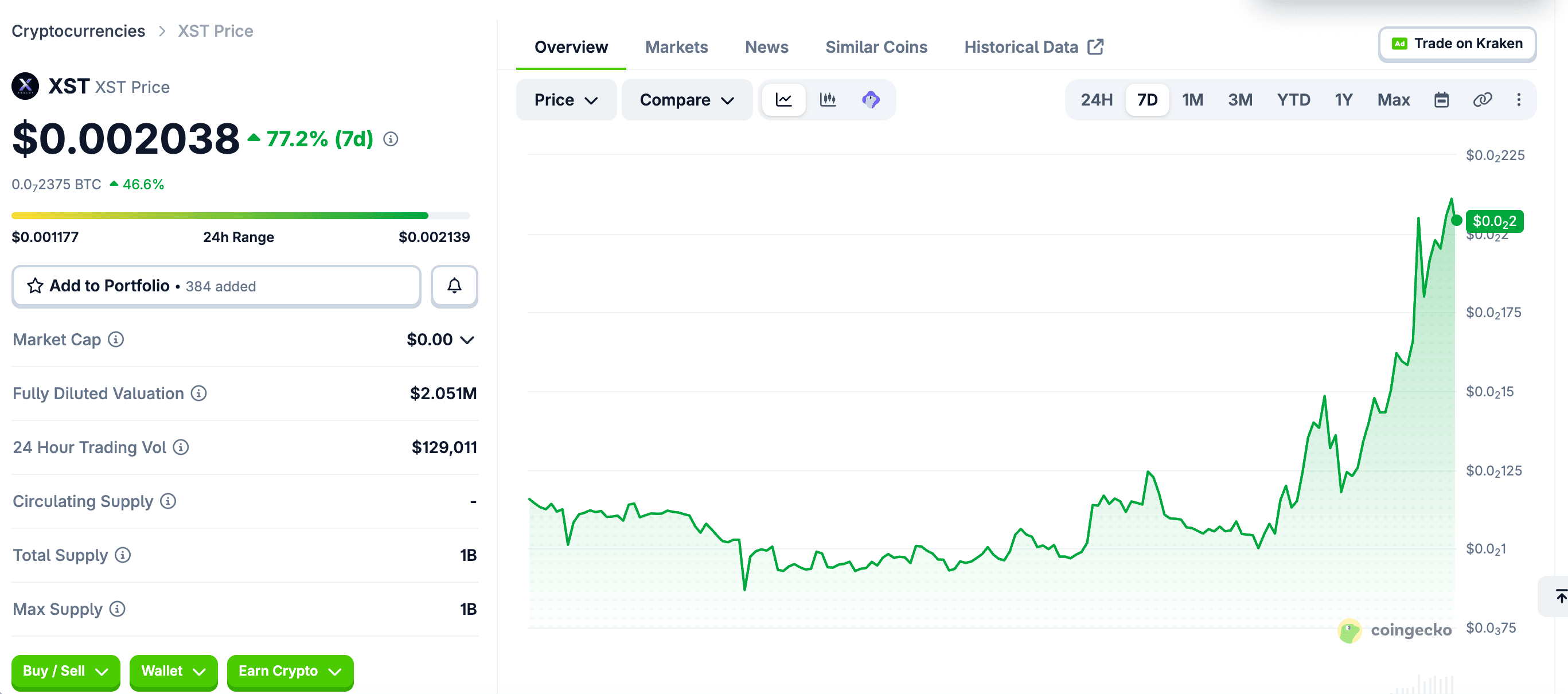Open chart more options menu

[1519, 100]
